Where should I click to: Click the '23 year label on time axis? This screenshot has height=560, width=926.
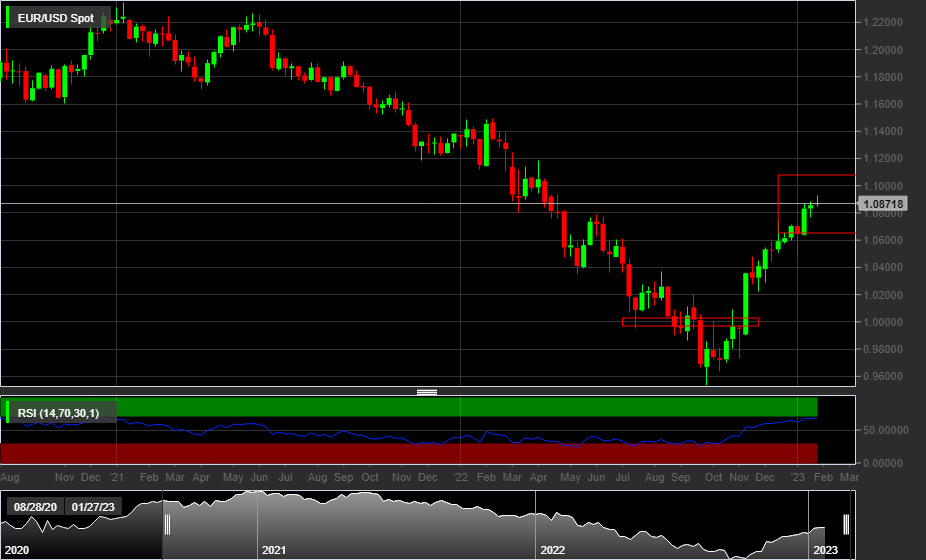797,477
